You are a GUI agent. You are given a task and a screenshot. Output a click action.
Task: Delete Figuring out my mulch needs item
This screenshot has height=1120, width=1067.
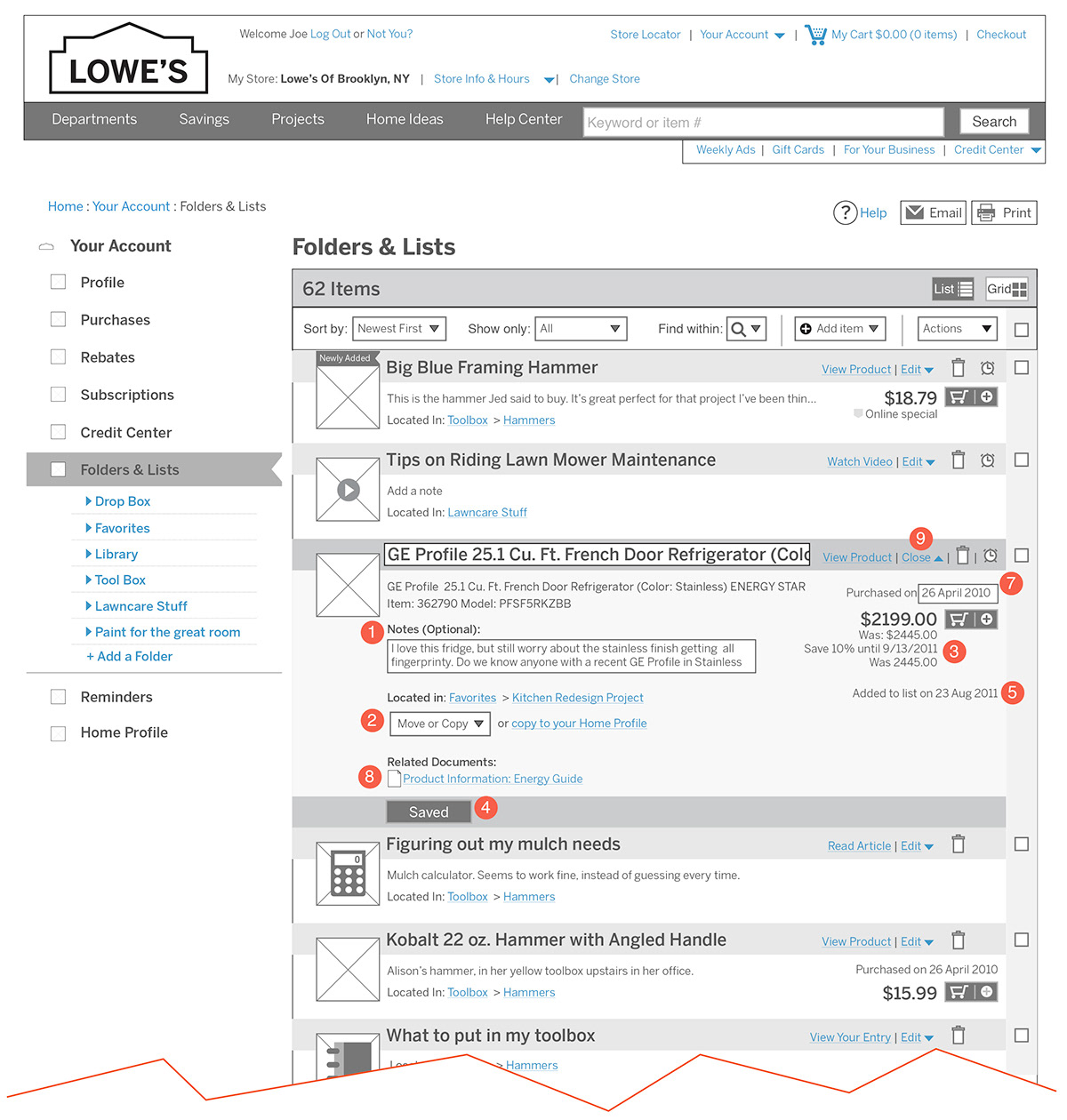pos(958,844)
